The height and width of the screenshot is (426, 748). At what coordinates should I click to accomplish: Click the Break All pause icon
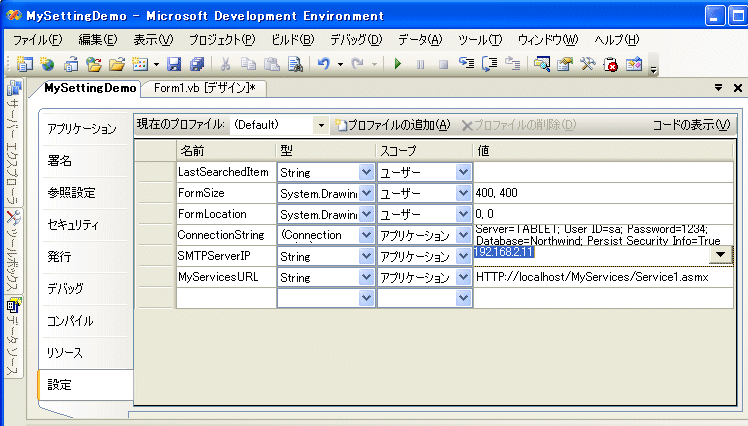tap(420, 64)
